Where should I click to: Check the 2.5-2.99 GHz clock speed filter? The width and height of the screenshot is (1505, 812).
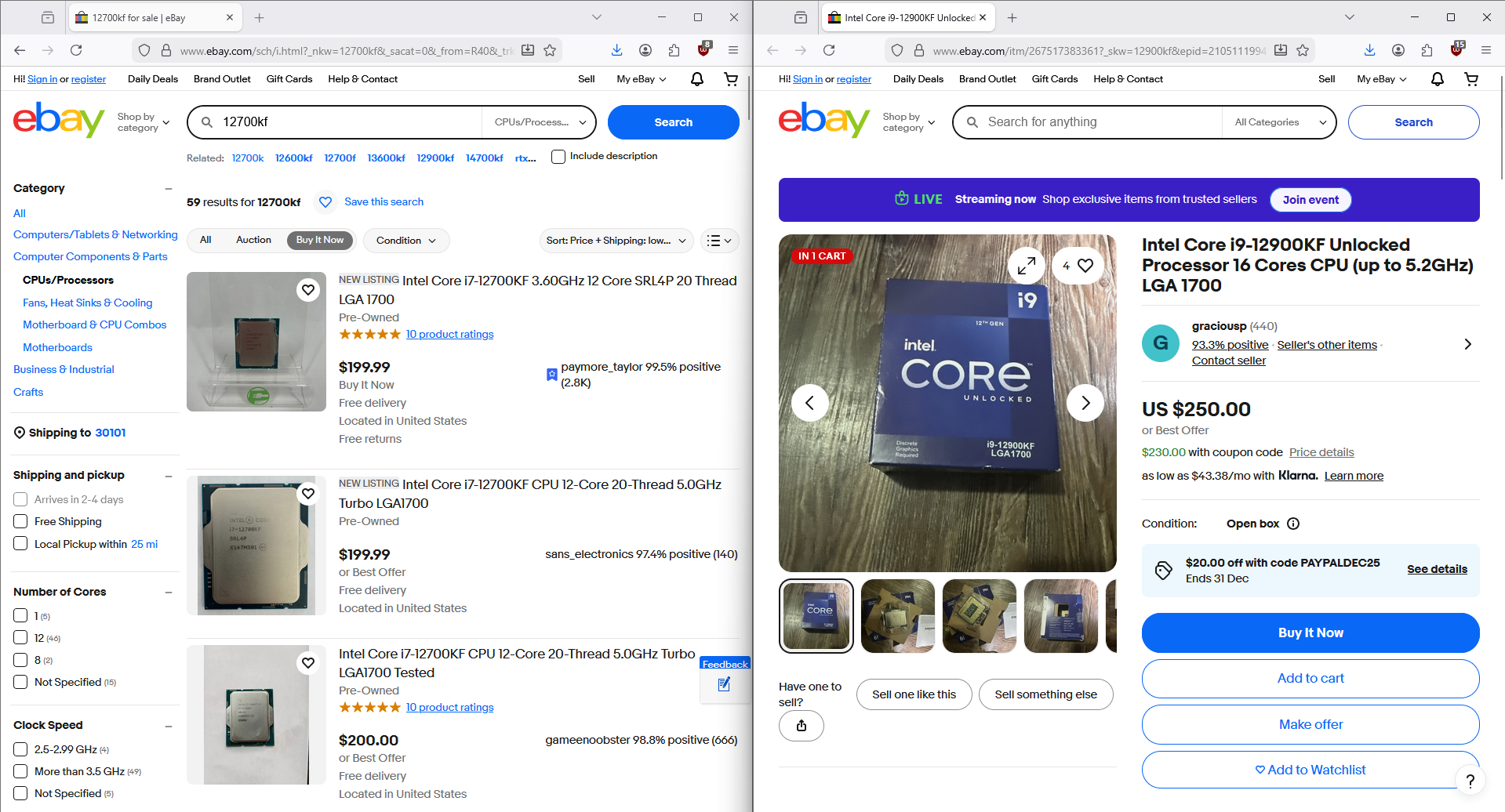click(20, 749)
